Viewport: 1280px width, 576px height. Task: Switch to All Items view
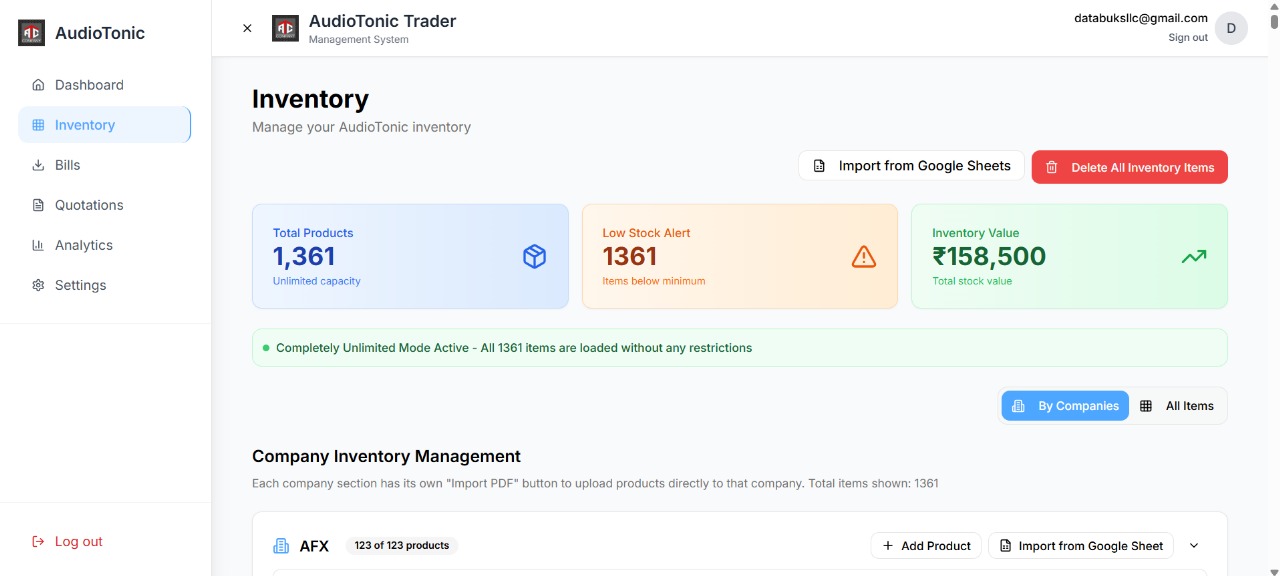point(1177,406)
